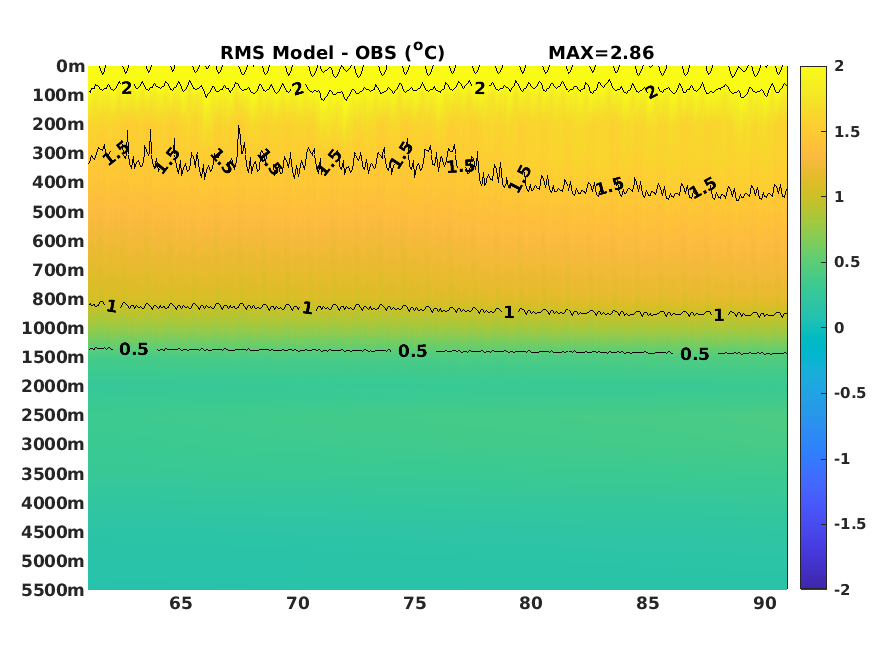Select the colorbar tick label '-0.5'
Screen dimensions: 875x656
pos(850,393)
